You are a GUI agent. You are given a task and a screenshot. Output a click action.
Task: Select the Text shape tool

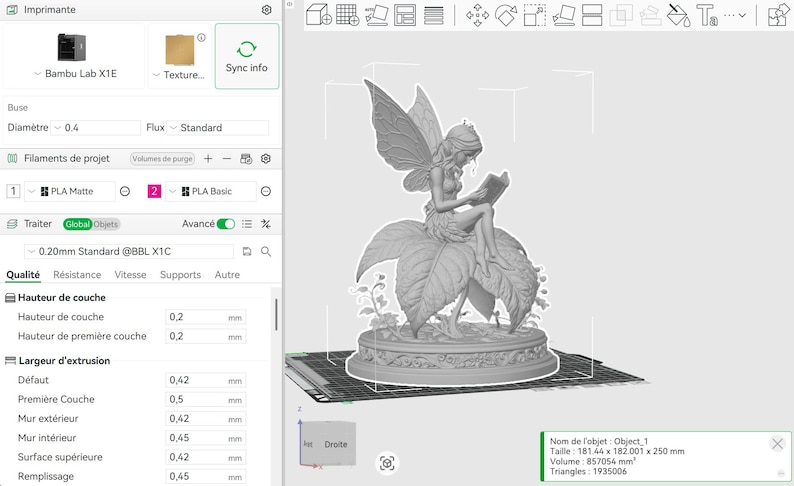[x=707, y=15]
